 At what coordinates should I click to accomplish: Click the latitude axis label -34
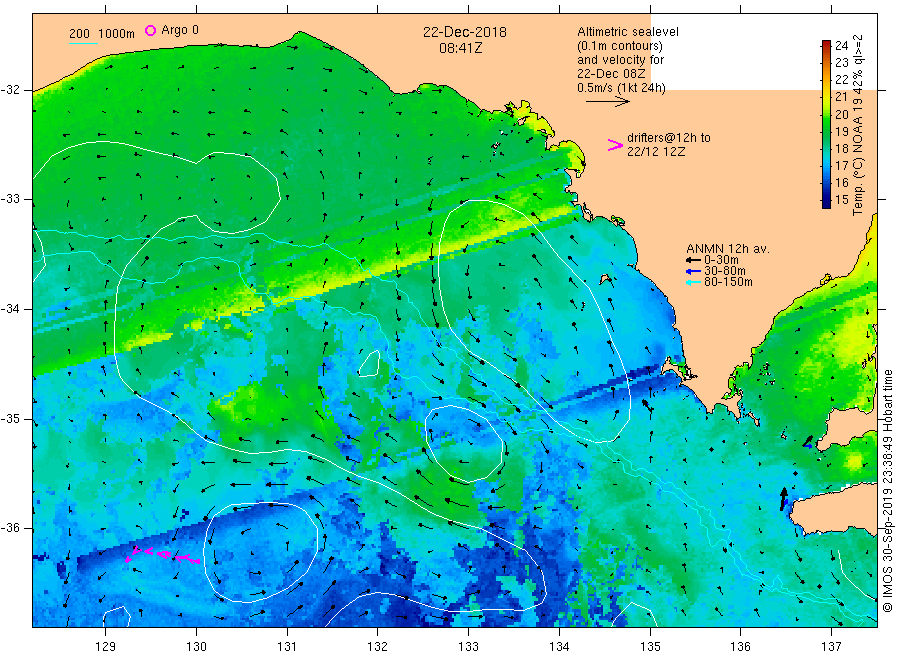pos(10,309)
